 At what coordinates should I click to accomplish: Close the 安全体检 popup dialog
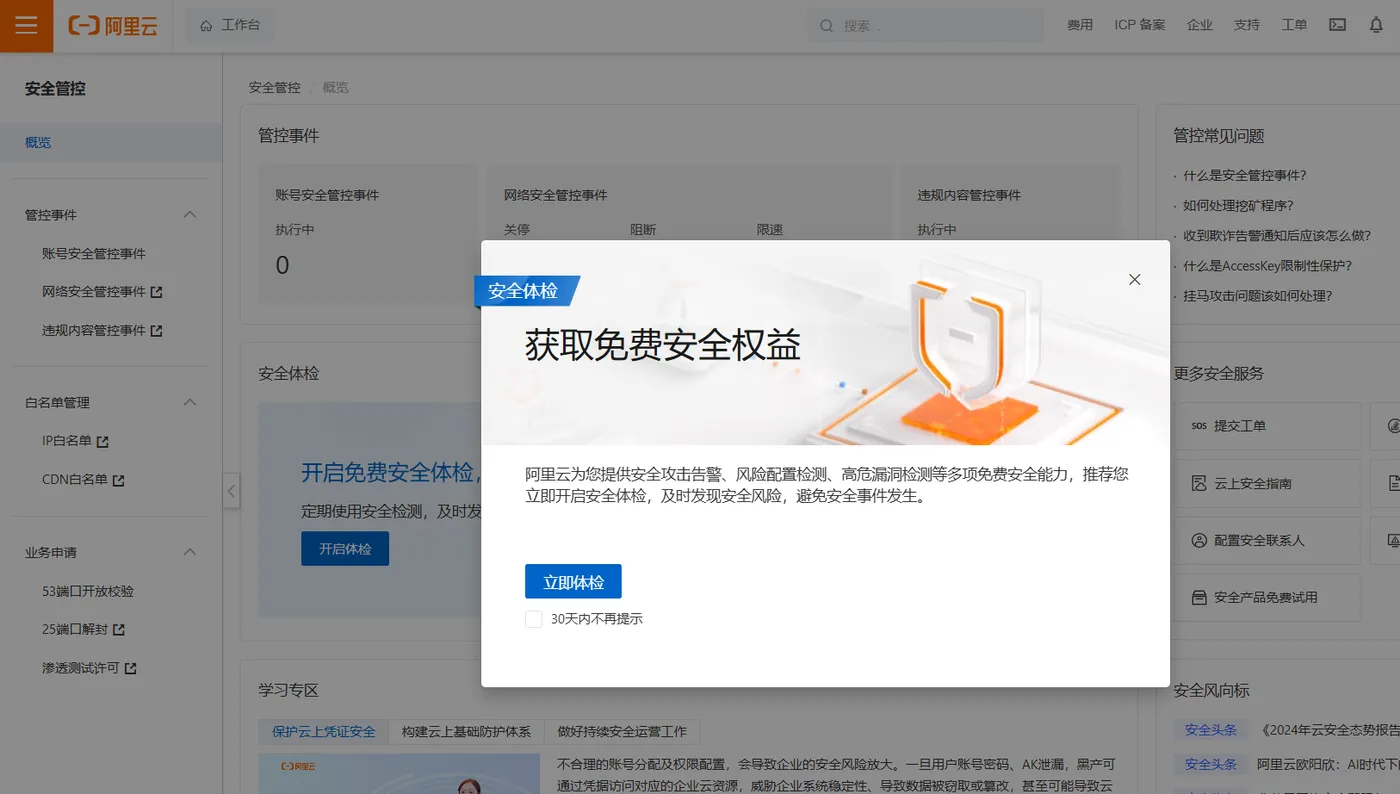pyautogui.click(x=1134, y=280)
